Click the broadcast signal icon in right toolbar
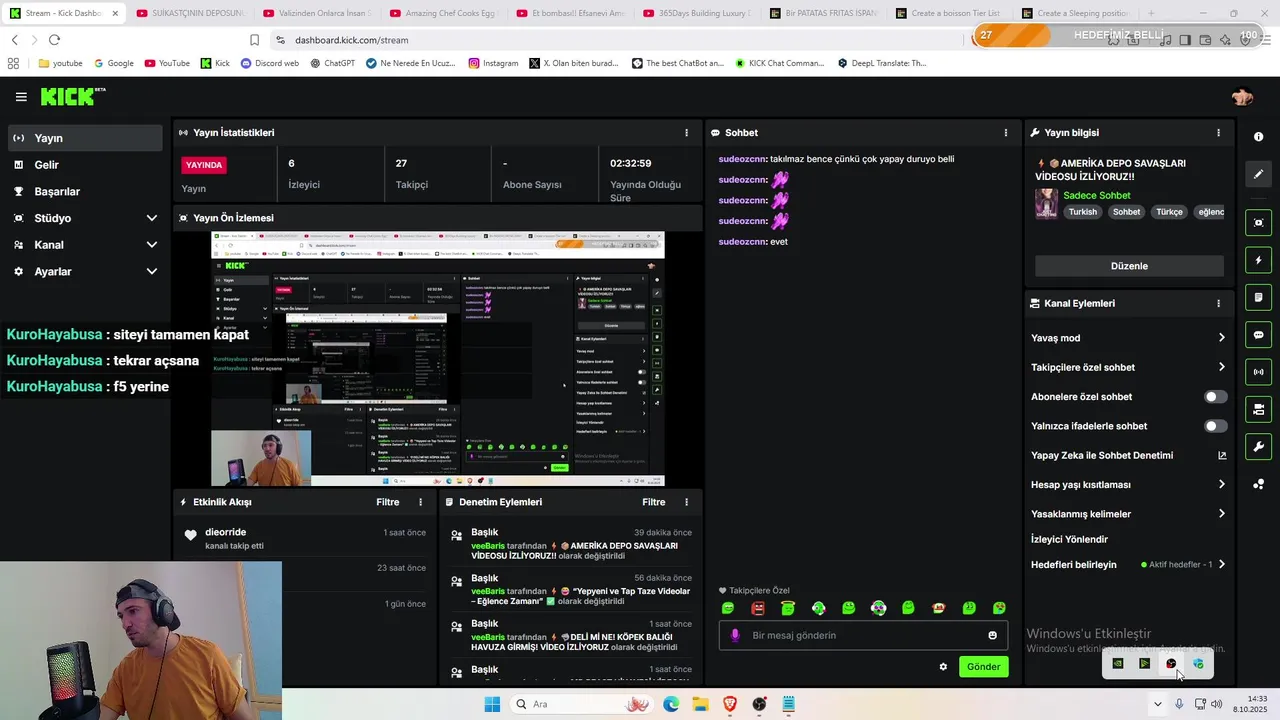 (x=1258, y=372)
